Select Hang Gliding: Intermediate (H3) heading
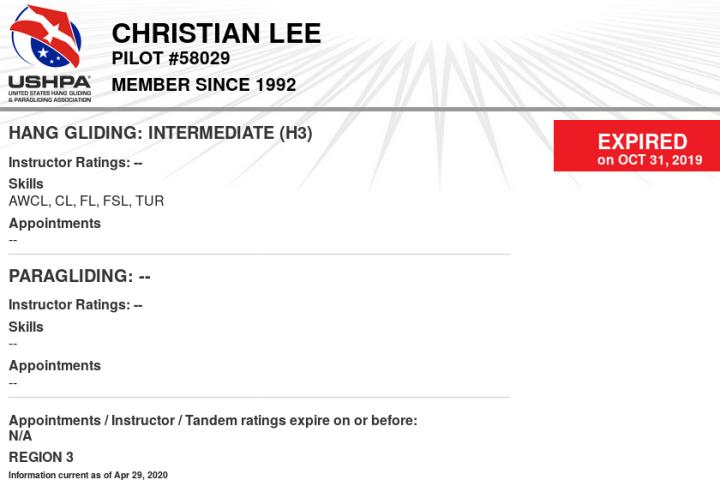This screenshot has width=720, height=486. (x=161, y=133)
